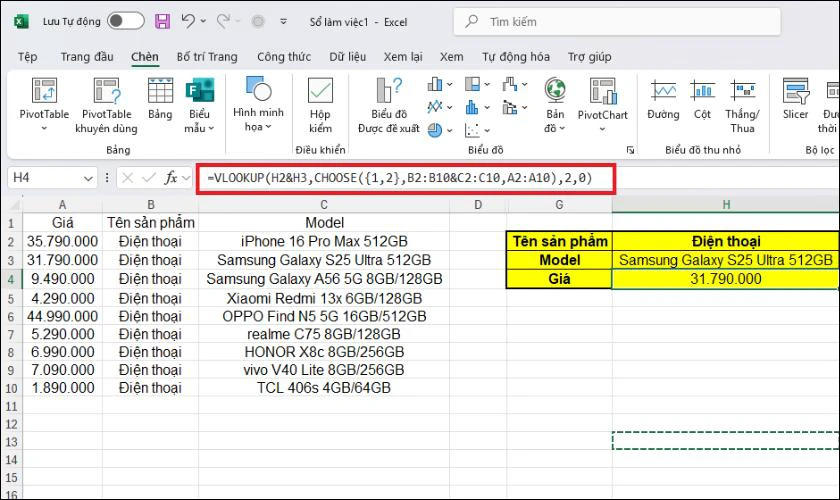Click yellow Giá label cell
Viewport: 840px width, 500px height.
(559, 279)
